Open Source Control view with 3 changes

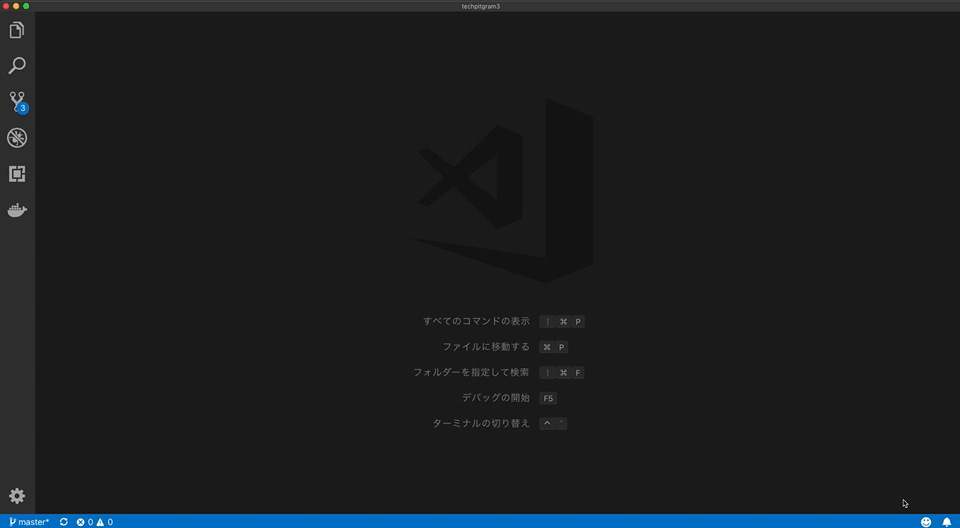click(17, 102)
